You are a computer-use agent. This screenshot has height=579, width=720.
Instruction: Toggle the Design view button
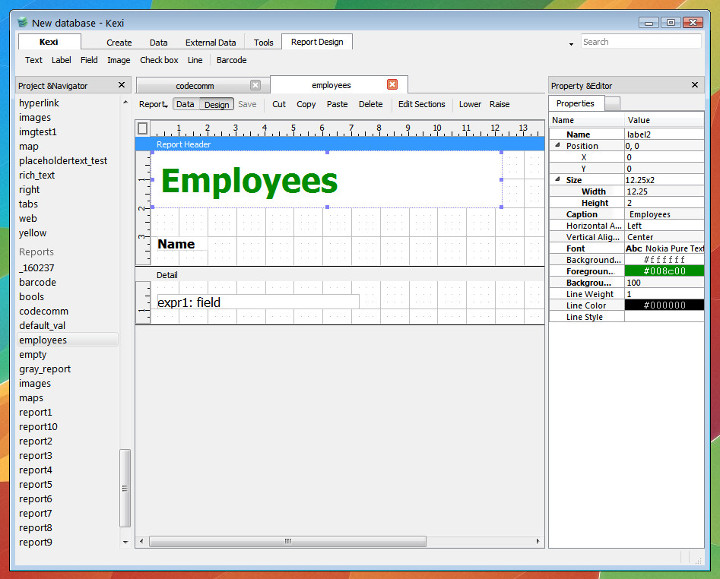217,104
